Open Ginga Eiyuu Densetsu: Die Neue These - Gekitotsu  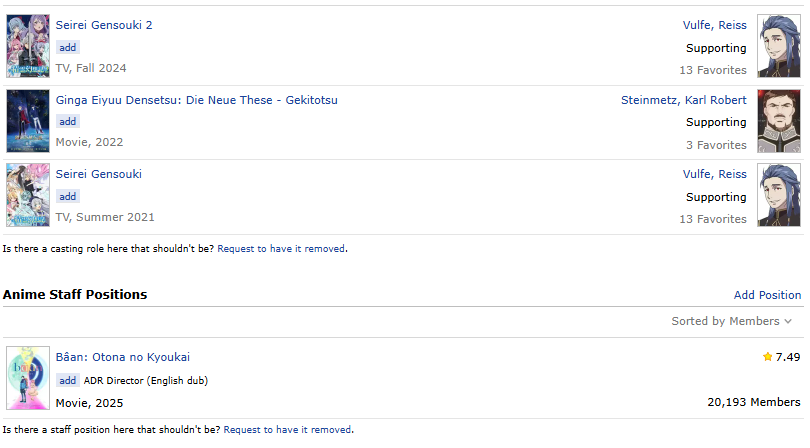(x=196, y=100)
